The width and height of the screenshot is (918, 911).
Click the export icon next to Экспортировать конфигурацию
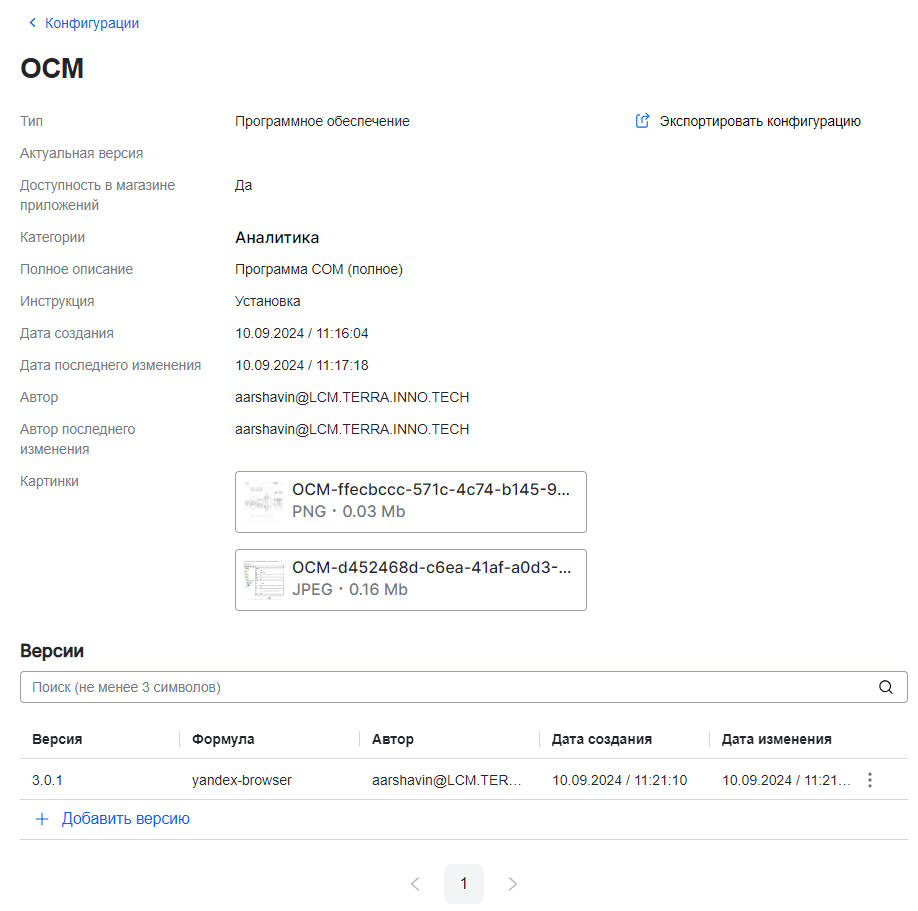point(643,121)
